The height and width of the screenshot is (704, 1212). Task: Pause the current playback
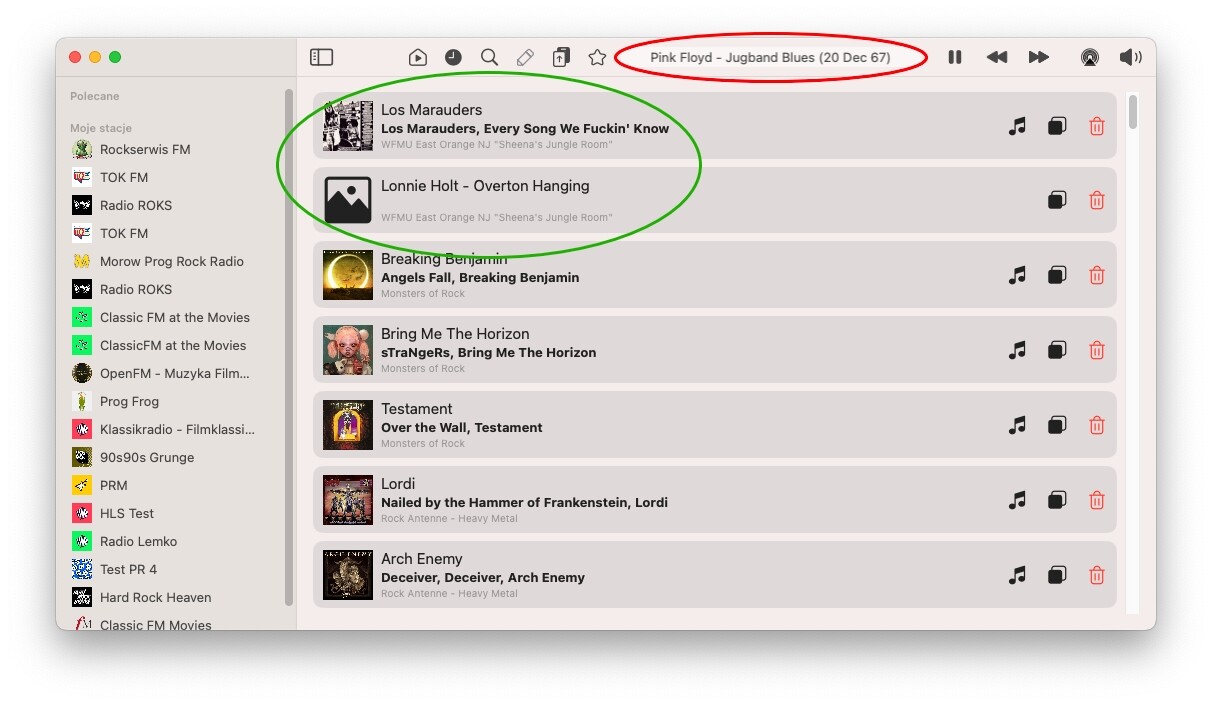(955, 57)
